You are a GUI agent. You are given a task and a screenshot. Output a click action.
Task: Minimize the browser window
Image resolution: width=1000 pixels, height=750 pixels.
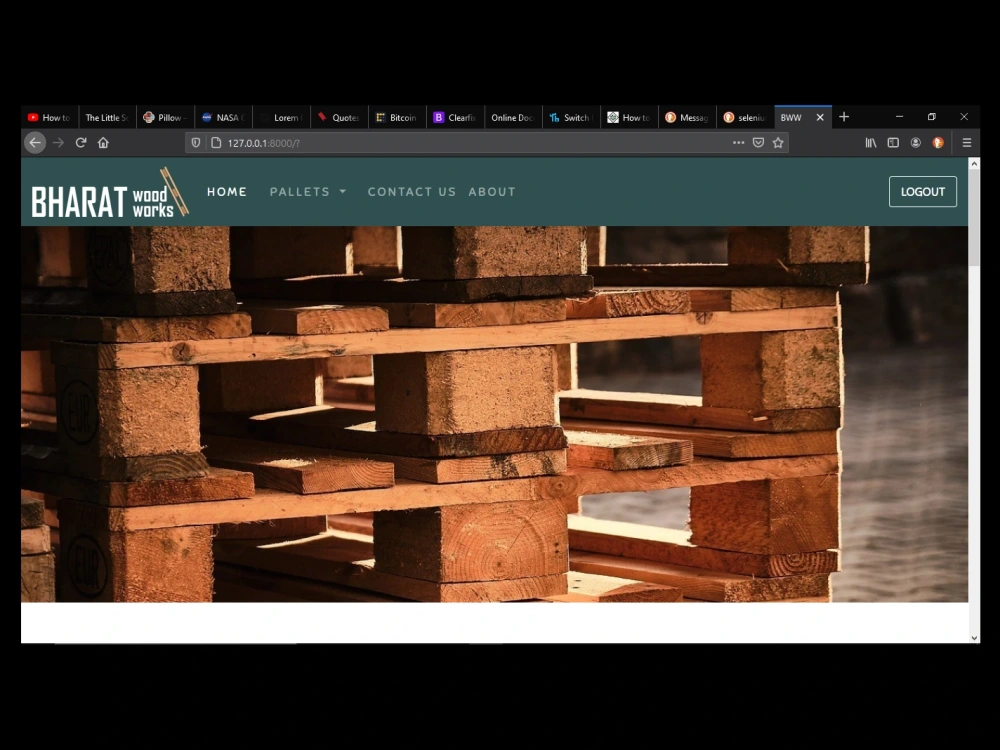[899, 117]
